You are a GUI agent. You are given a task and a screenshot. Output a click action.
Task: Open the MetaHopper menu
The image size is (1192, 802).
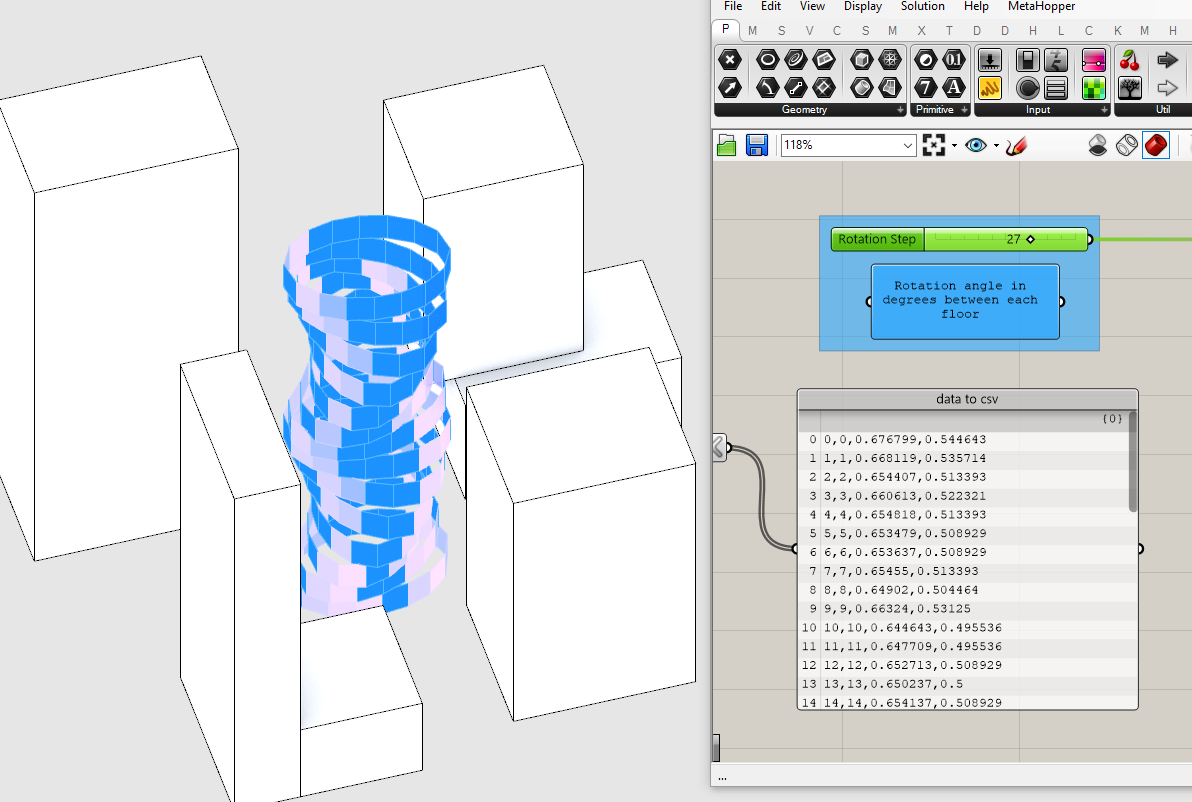1041,6
